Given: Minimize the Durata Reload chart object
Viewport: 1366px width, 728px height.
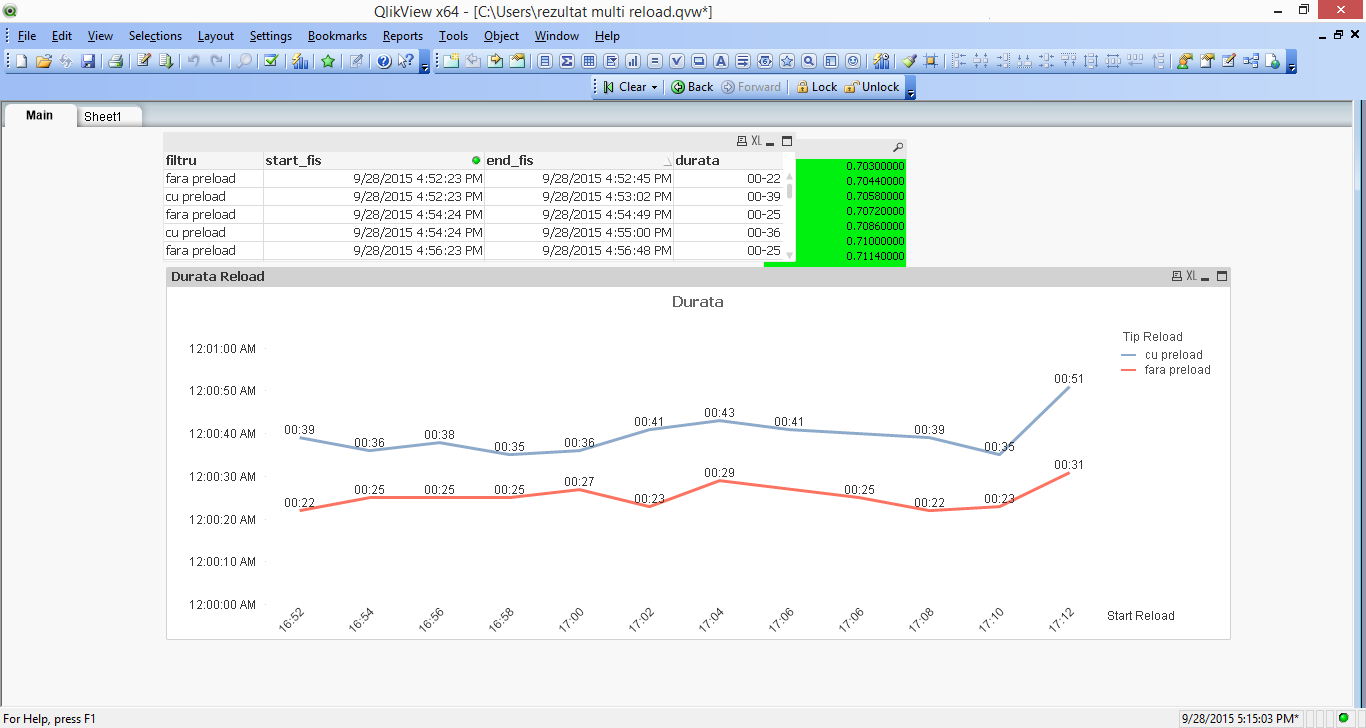Looking at the screenshot, I should click(1205, 277).
